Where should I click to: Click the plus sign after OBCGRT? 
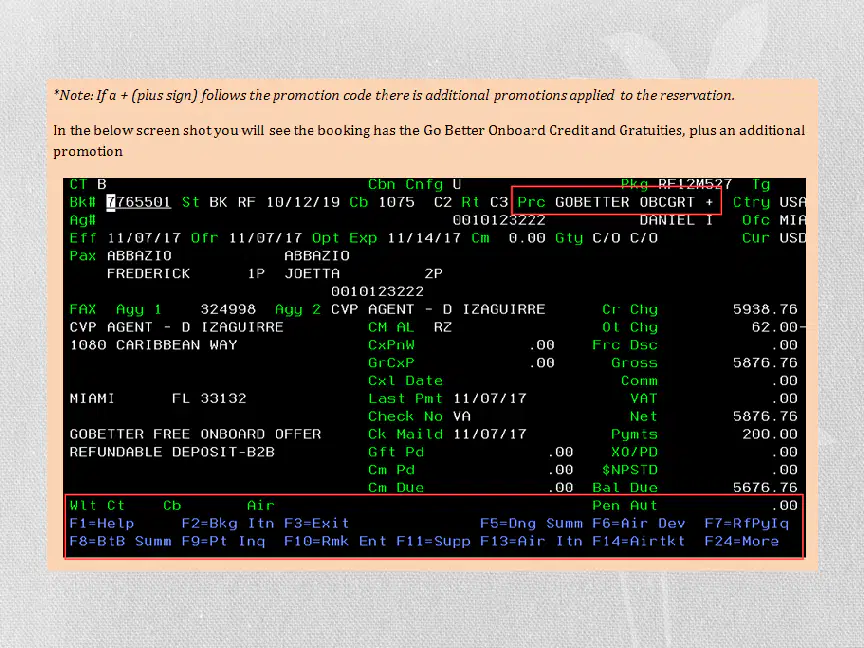click(x=709, y=202)
